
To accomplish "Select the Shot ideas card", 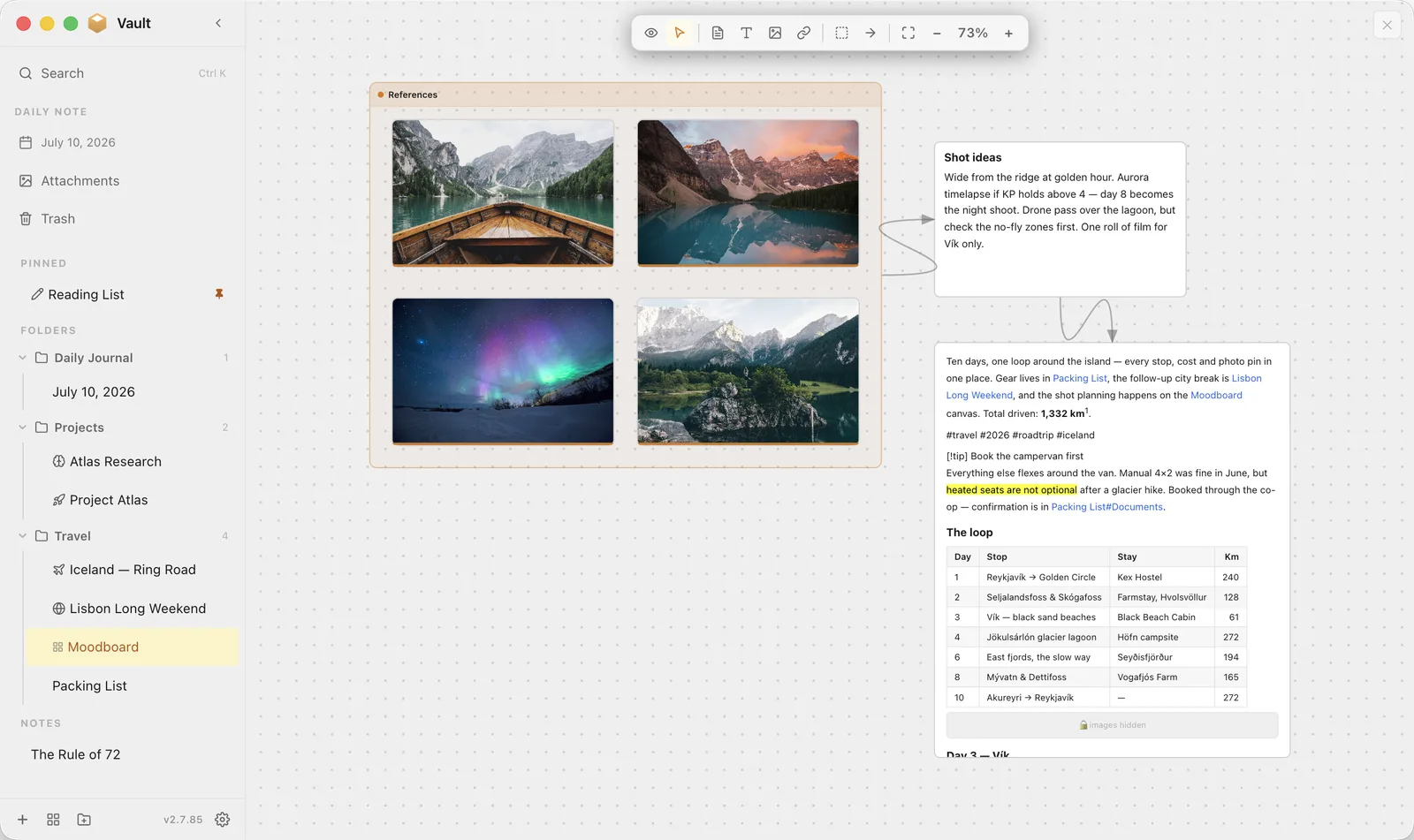I will [x=1060, y=219].
